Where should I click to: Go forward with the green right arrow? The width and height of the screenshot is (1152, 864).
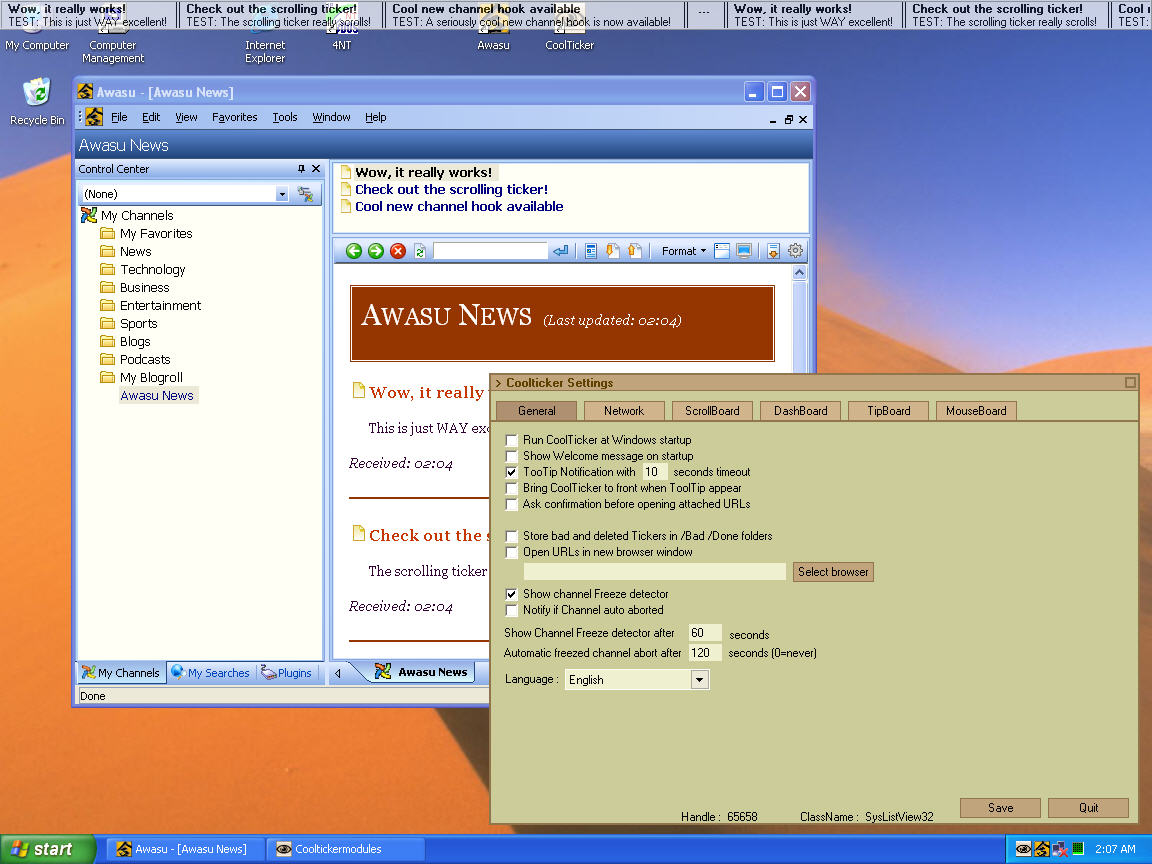click(375, 251)
